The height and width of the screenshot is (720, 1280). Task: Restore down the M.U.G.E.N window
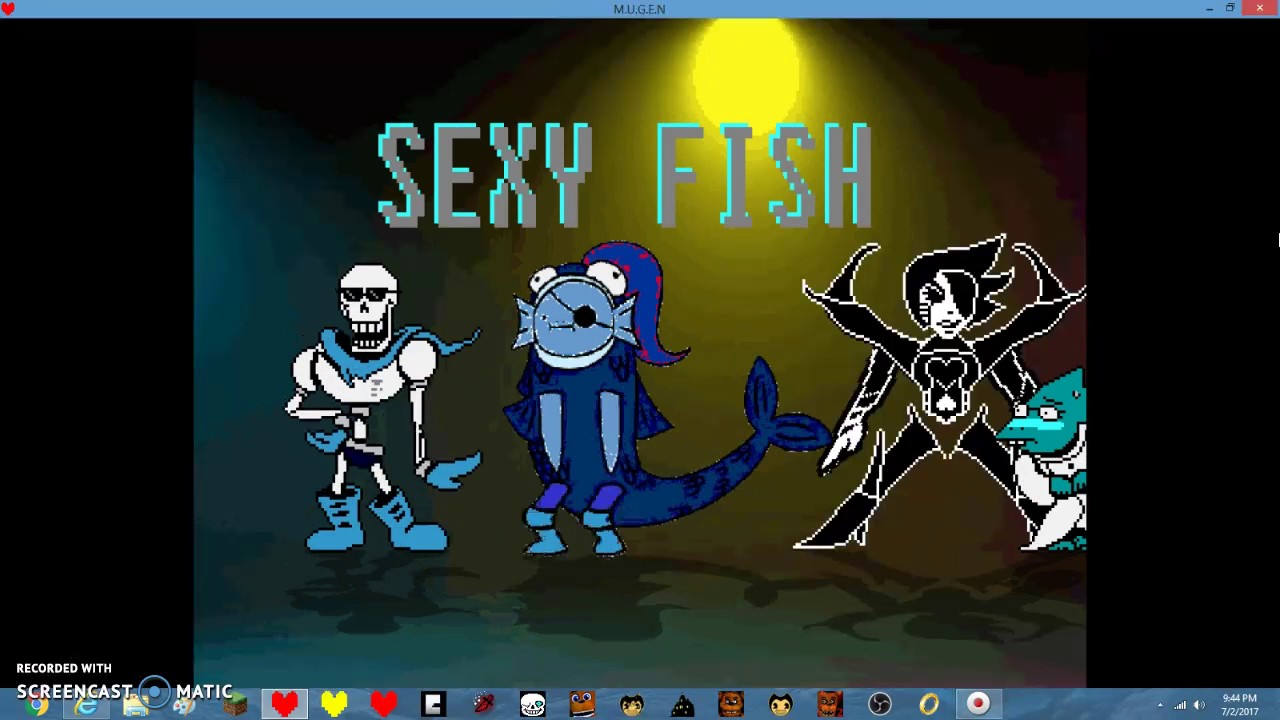(1230, 9)
